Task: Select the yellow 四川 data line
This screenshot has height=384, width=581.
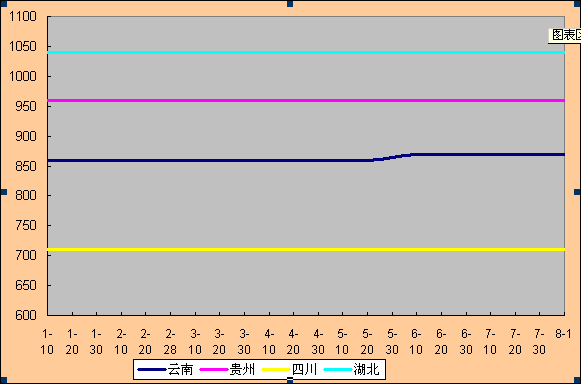Action: [306, 249]
